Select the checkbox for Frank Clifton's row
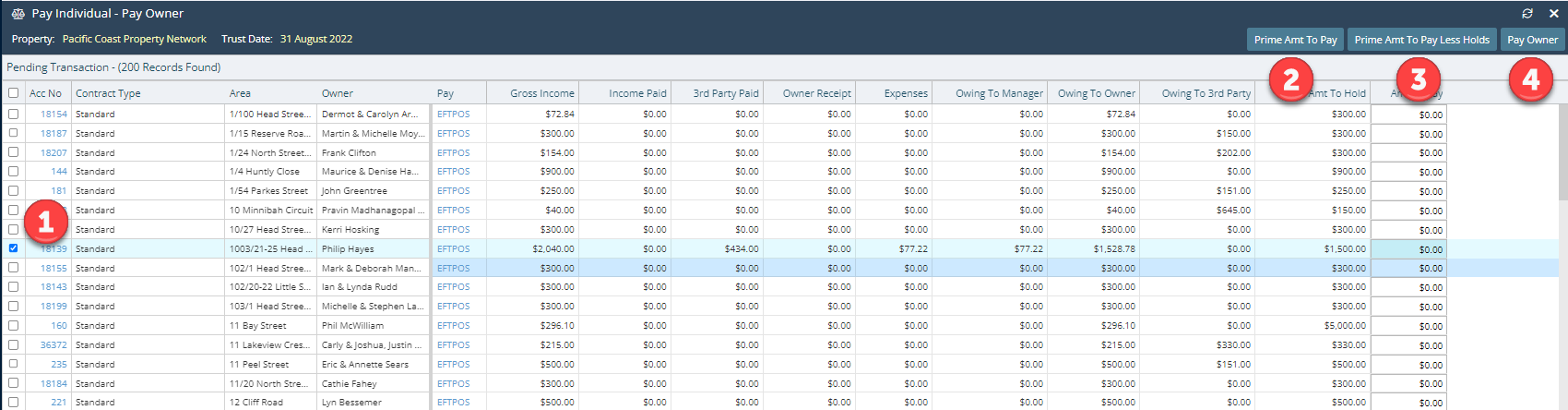Screen dimensions: 1568x410 tap(13, 152)
